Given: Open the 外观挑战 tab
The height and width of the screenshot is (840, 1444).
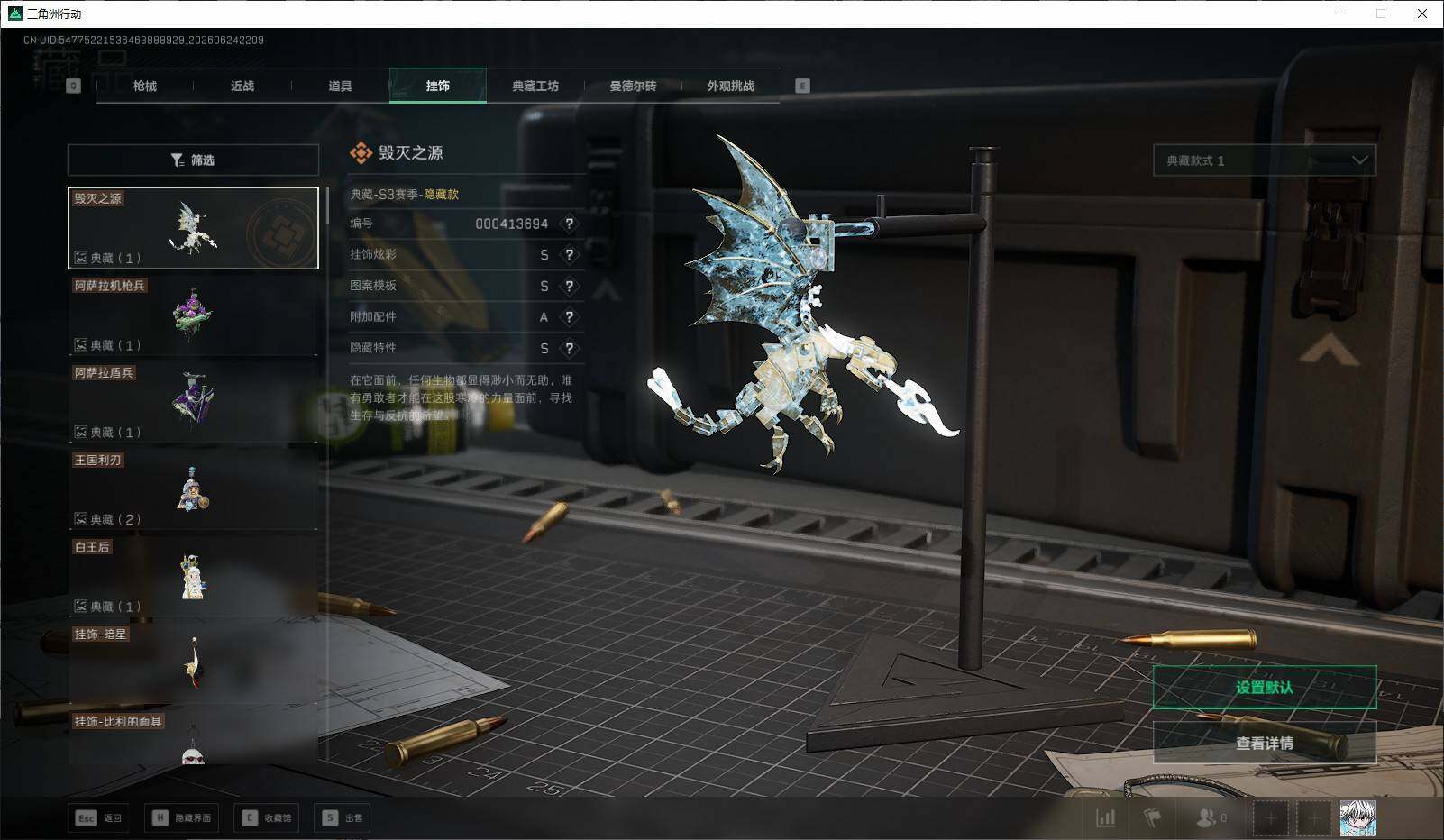Looking at the screenshot, I should [730, 86].
